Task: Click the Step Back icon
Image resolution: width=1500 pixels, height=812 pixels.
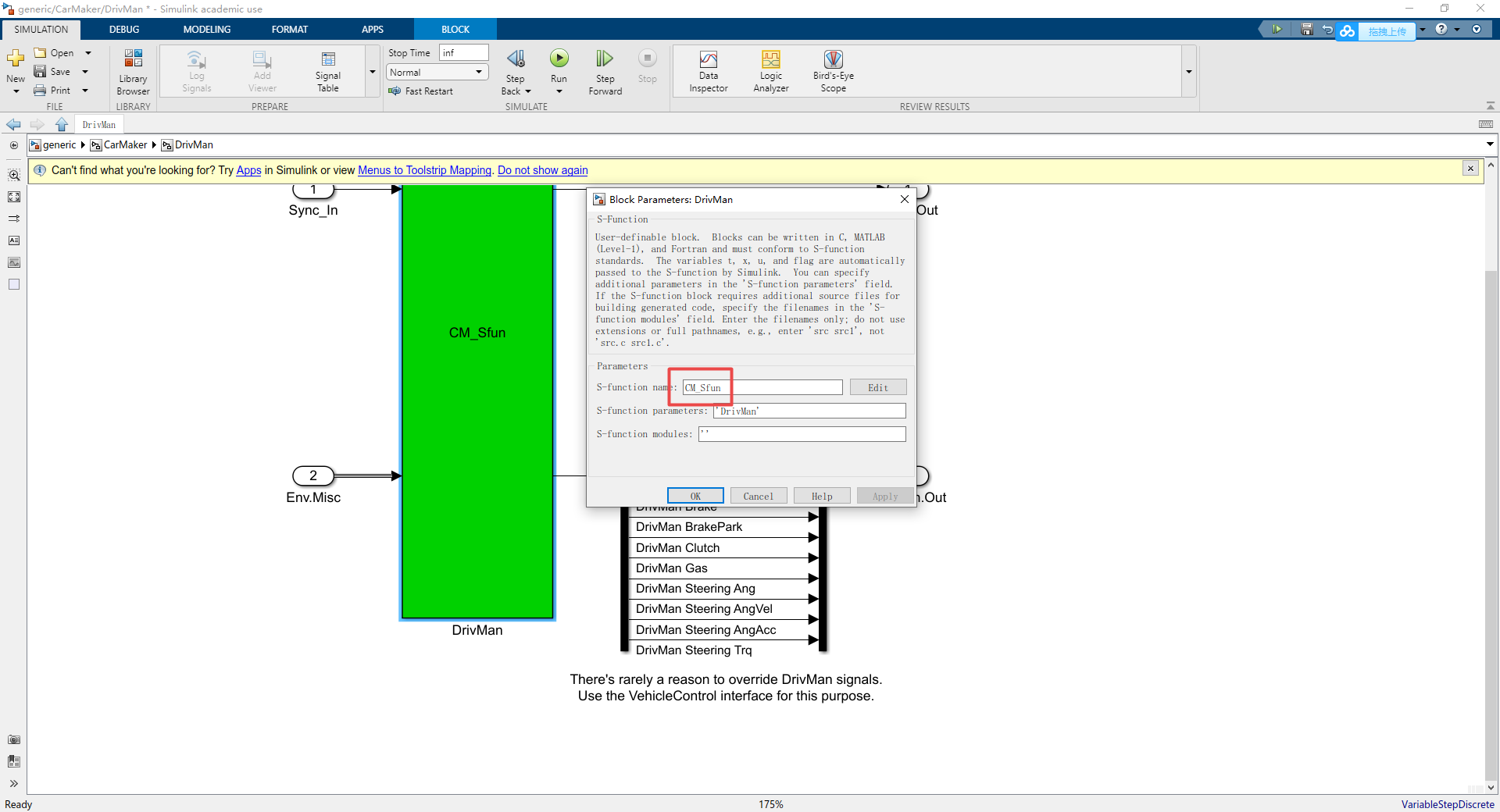Action: tap(516, 59)
